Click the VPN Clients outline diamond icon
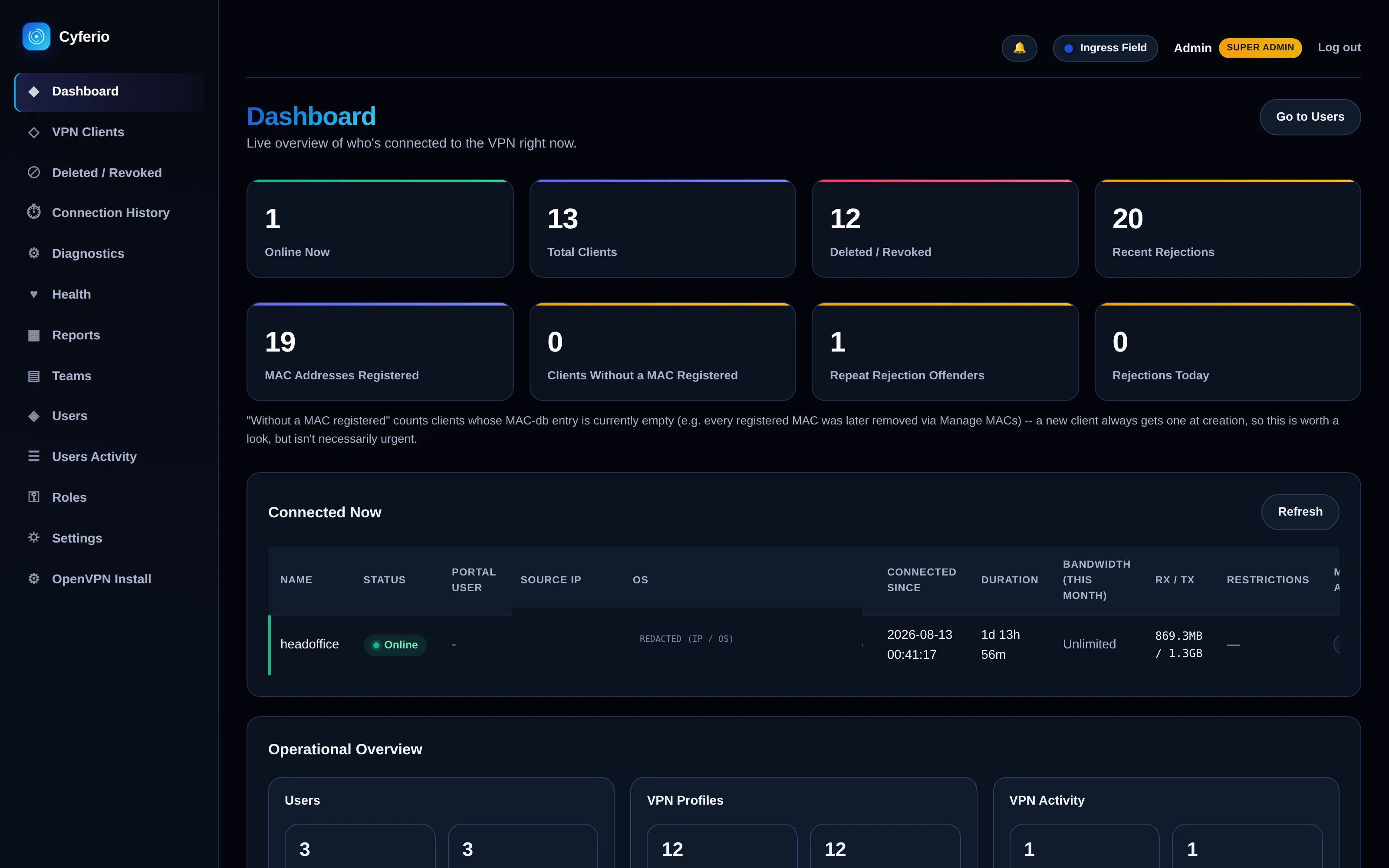This screenshot has width=1389, height=868. coord(34,132)
